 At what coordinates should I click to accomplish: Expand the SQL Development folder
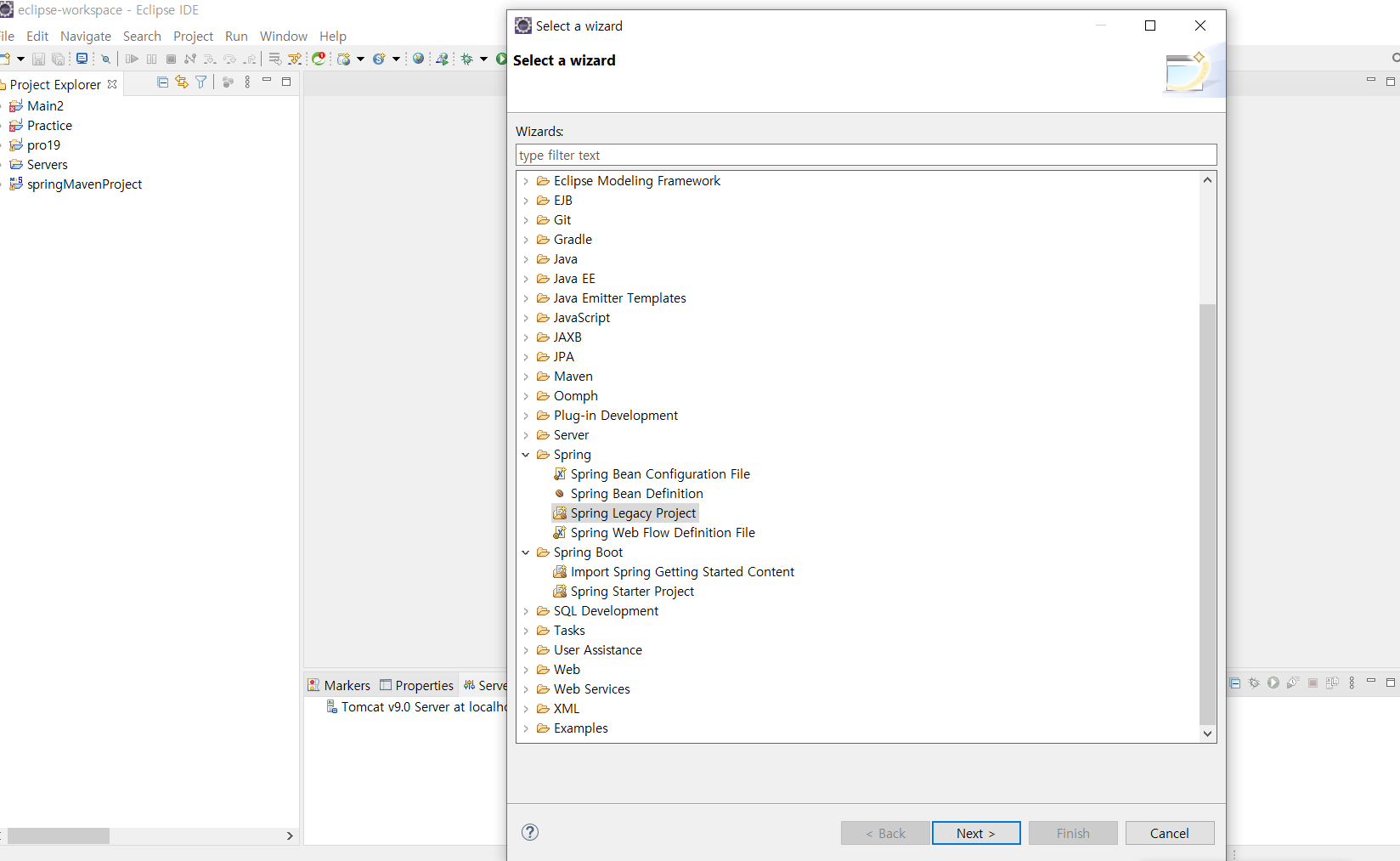coord(526,611)
